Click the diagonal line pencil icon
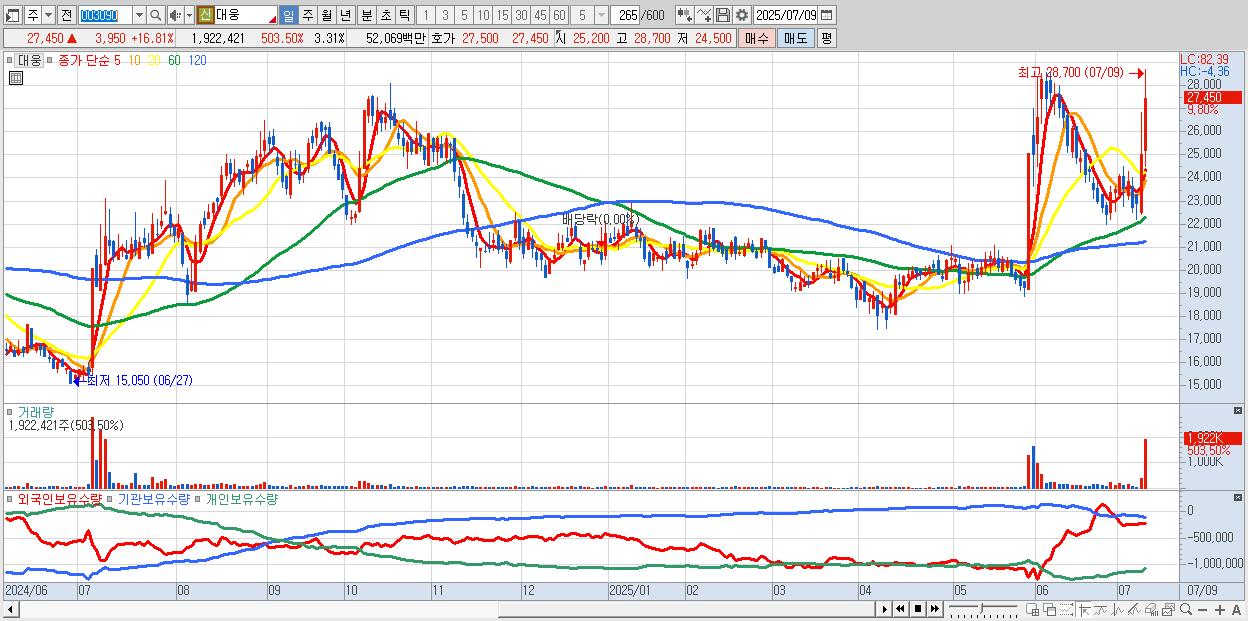1248x621 pixels. point(1134,610)
